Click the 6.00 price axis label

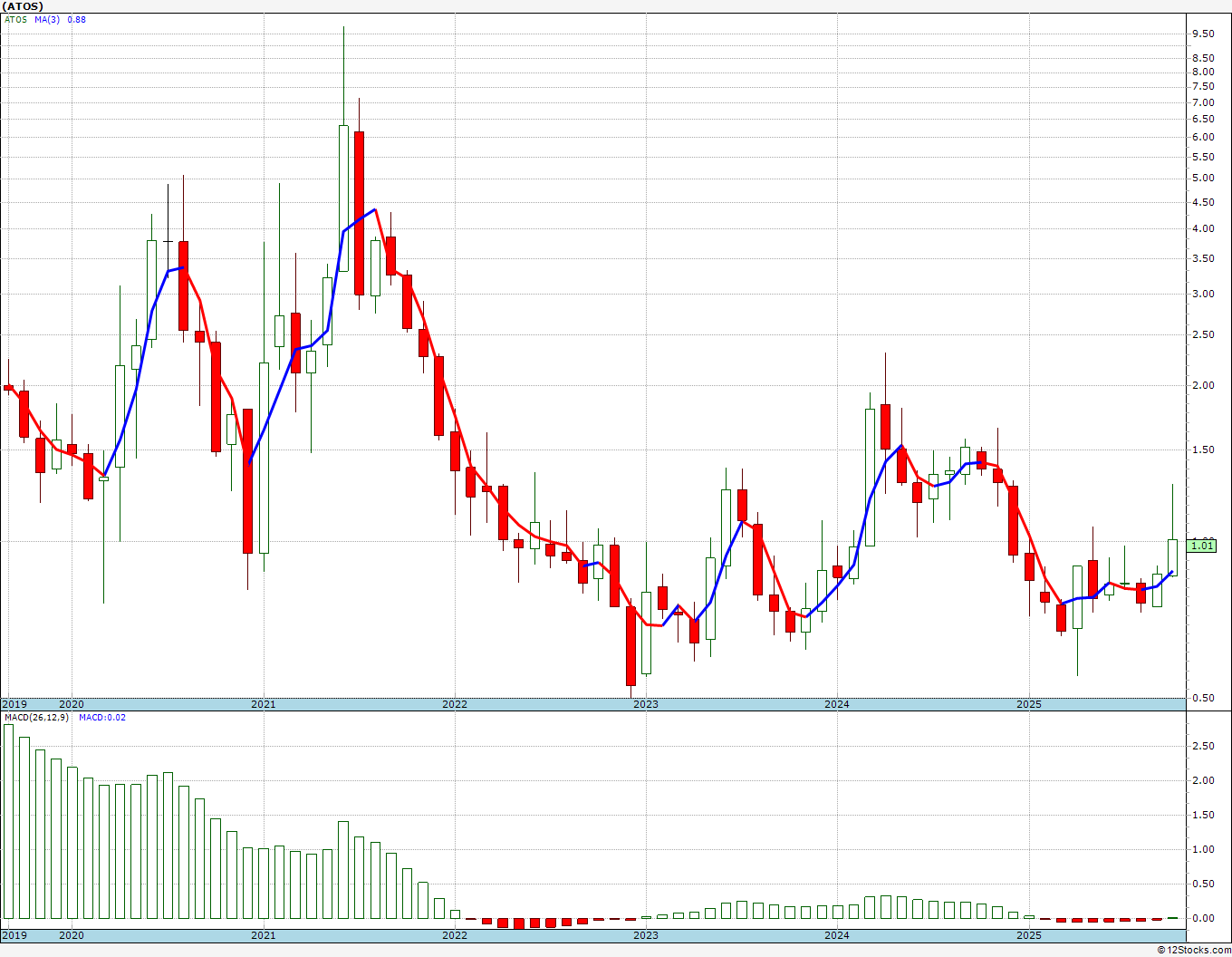(1203, 137)
